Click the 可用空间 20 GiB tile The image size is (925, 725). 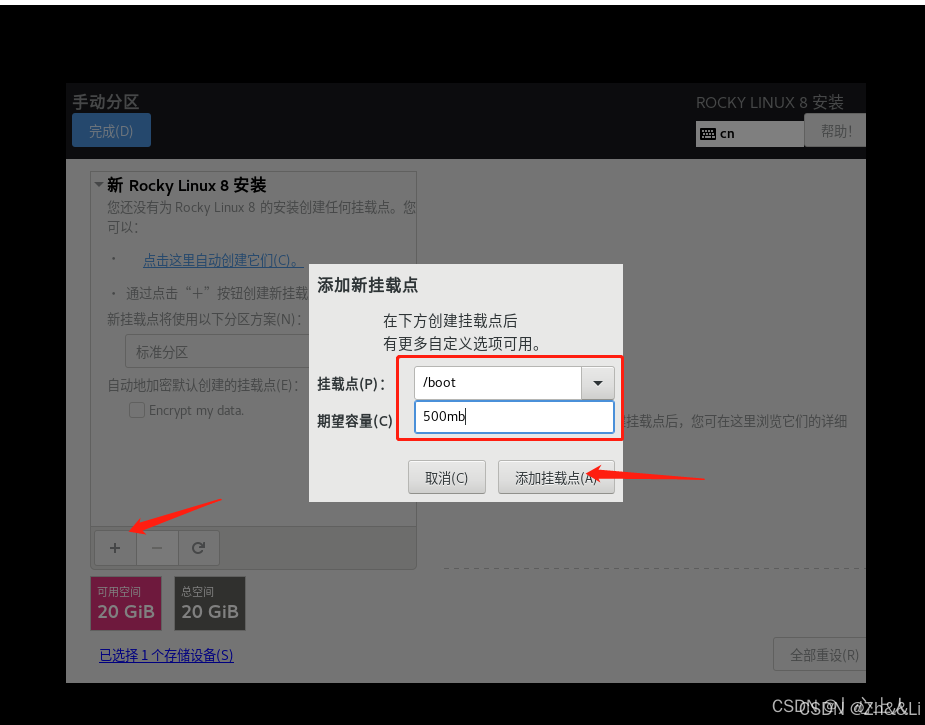[x=126, y=603]
